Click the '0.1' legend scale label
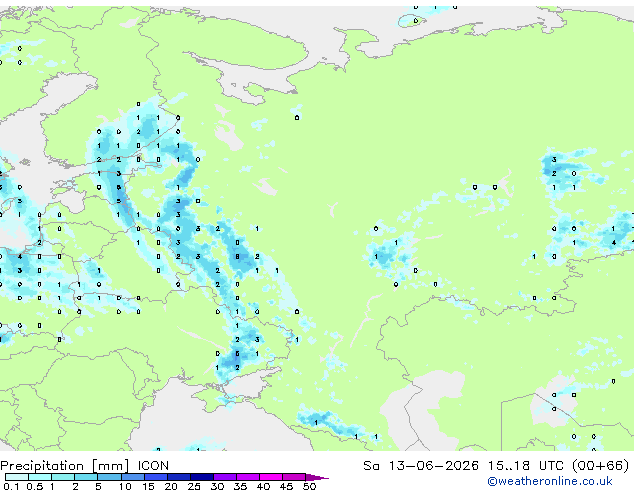634x490 pixels. (x=11, y=486)
